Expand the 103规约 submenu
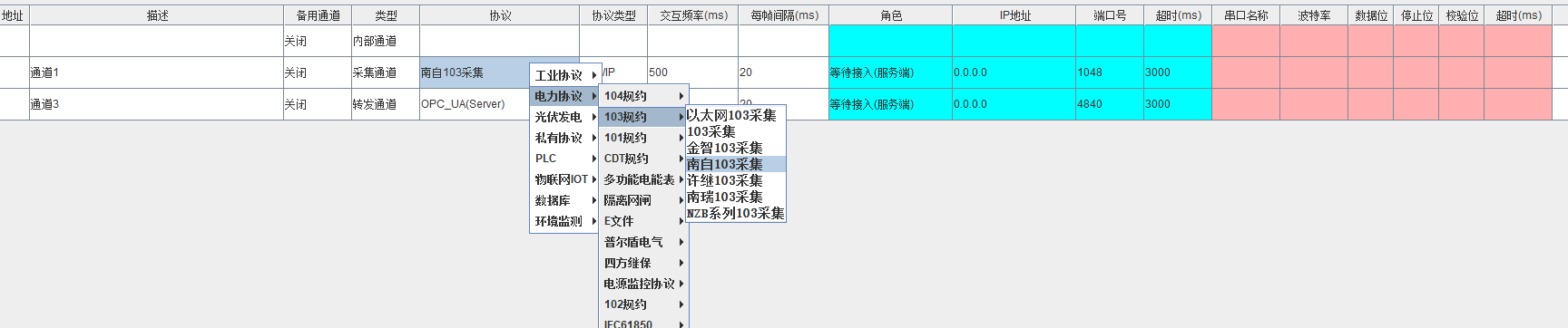 click(x=643, y=117)
